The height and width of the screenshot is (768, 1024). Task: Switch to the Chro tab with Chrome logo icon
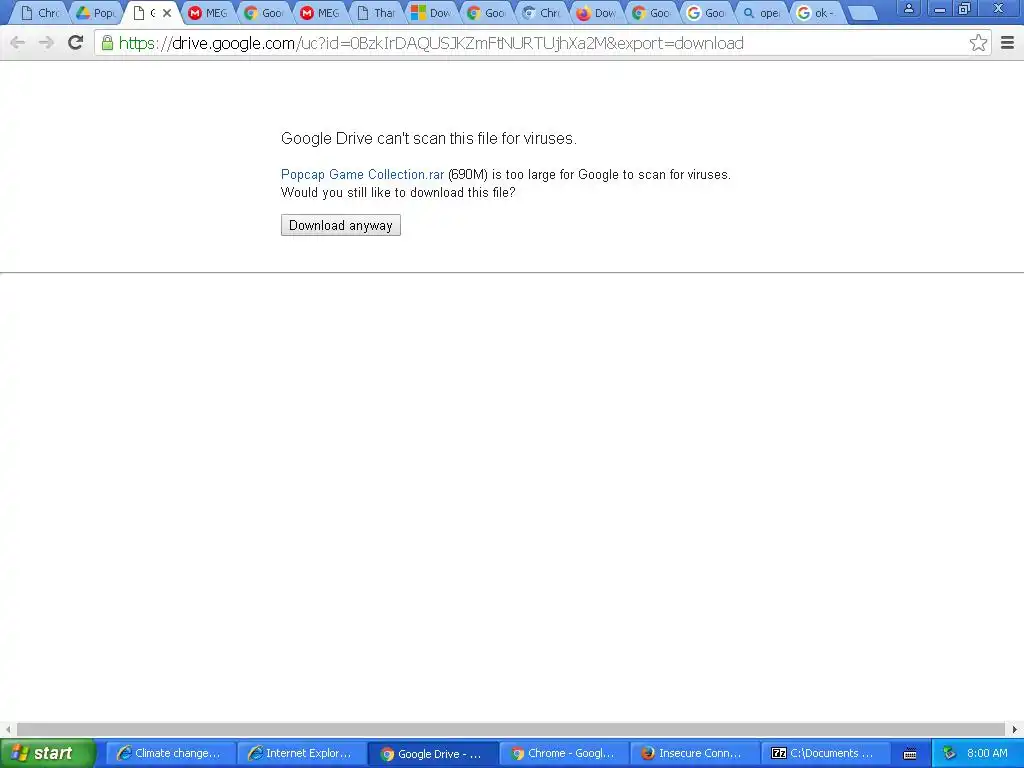pos(541,13)
